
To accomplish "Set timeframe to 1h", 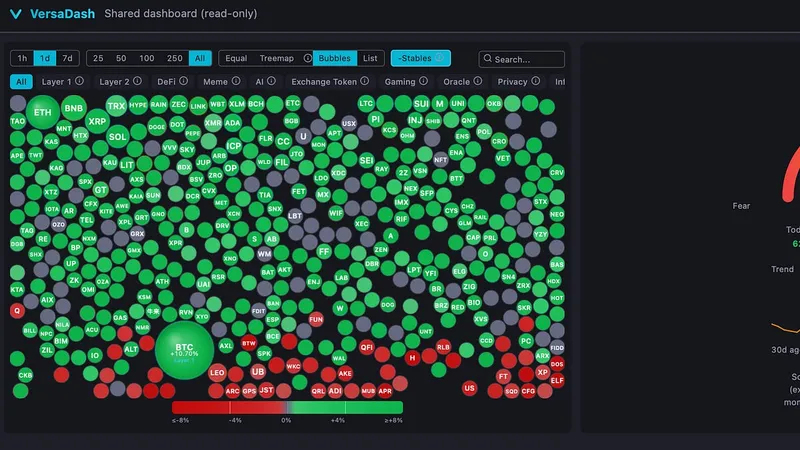I will point(22,58).
